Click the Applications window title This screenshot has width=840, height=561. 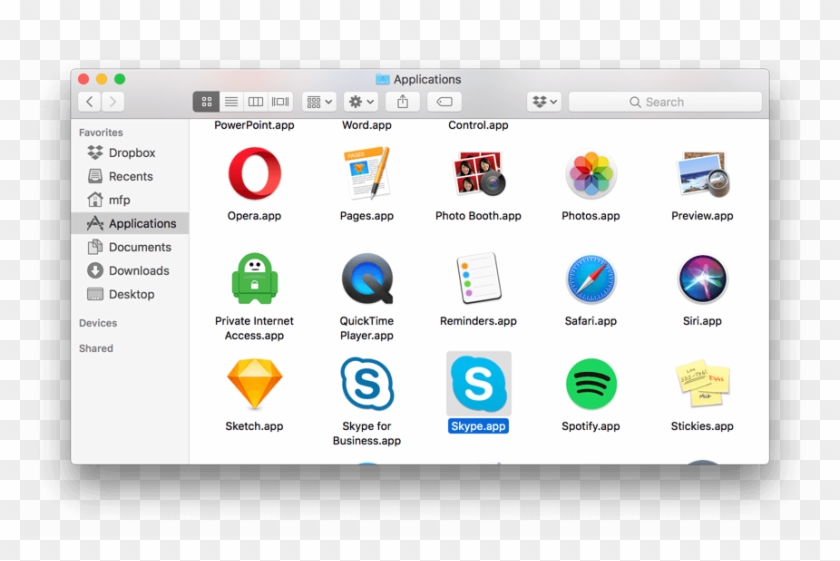point(427,79)
